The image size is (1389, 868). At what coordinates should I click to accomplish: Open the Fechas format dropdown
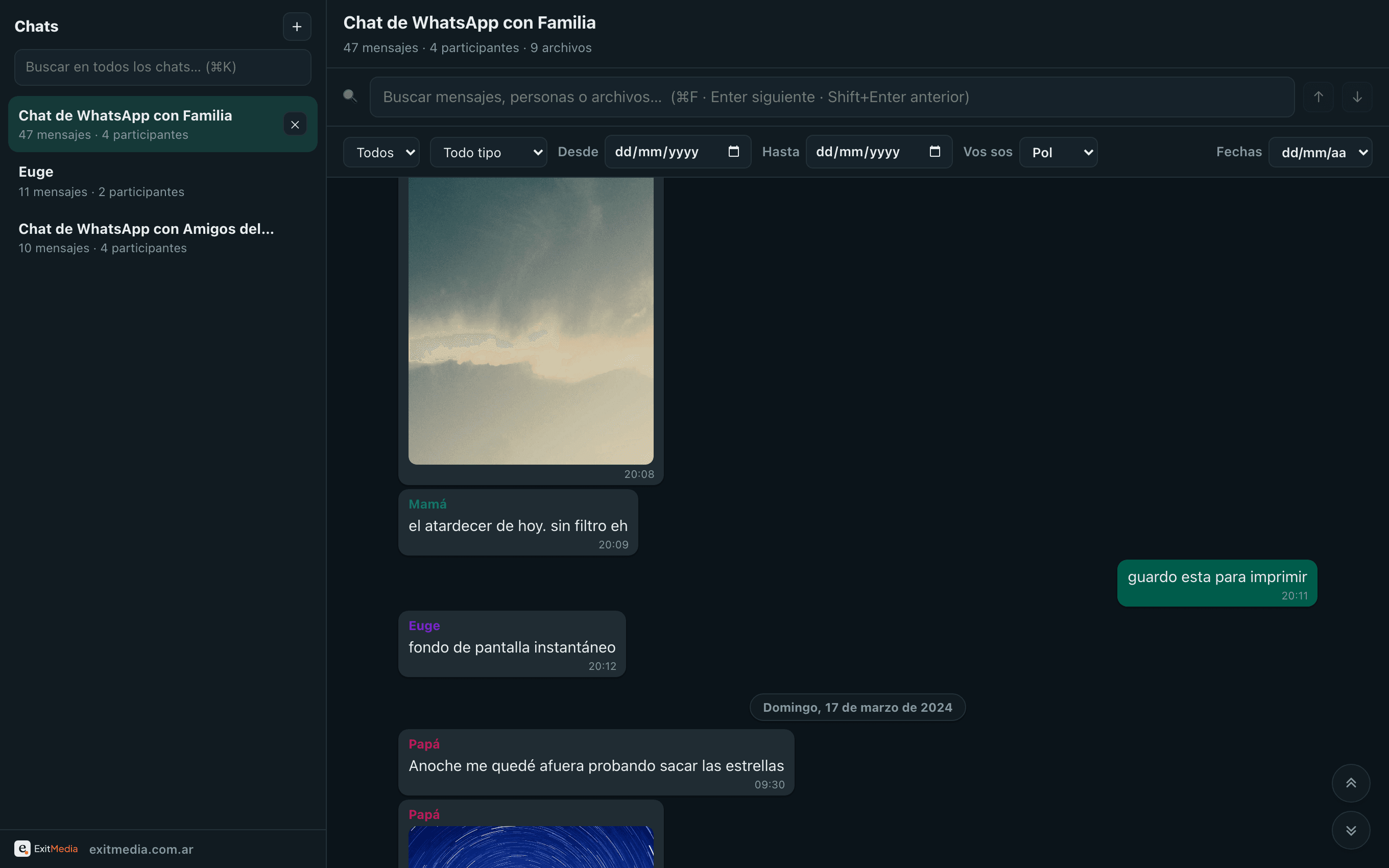click(x=1320, y=152)
